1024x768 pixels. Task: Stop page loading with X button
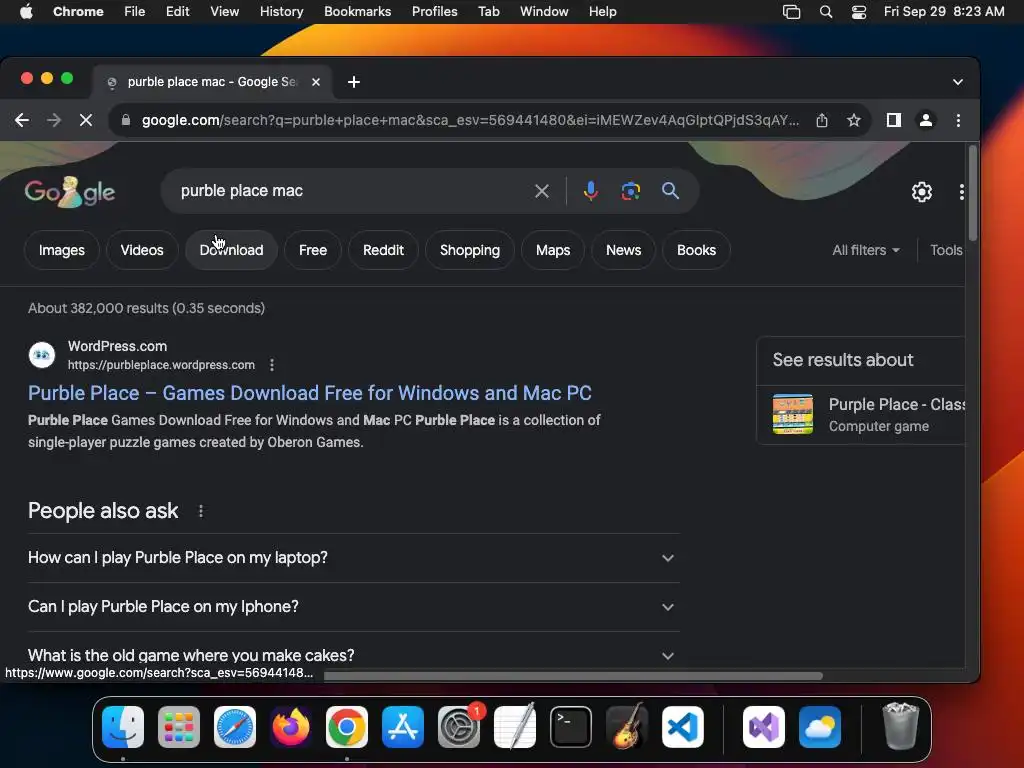point(86,120)
